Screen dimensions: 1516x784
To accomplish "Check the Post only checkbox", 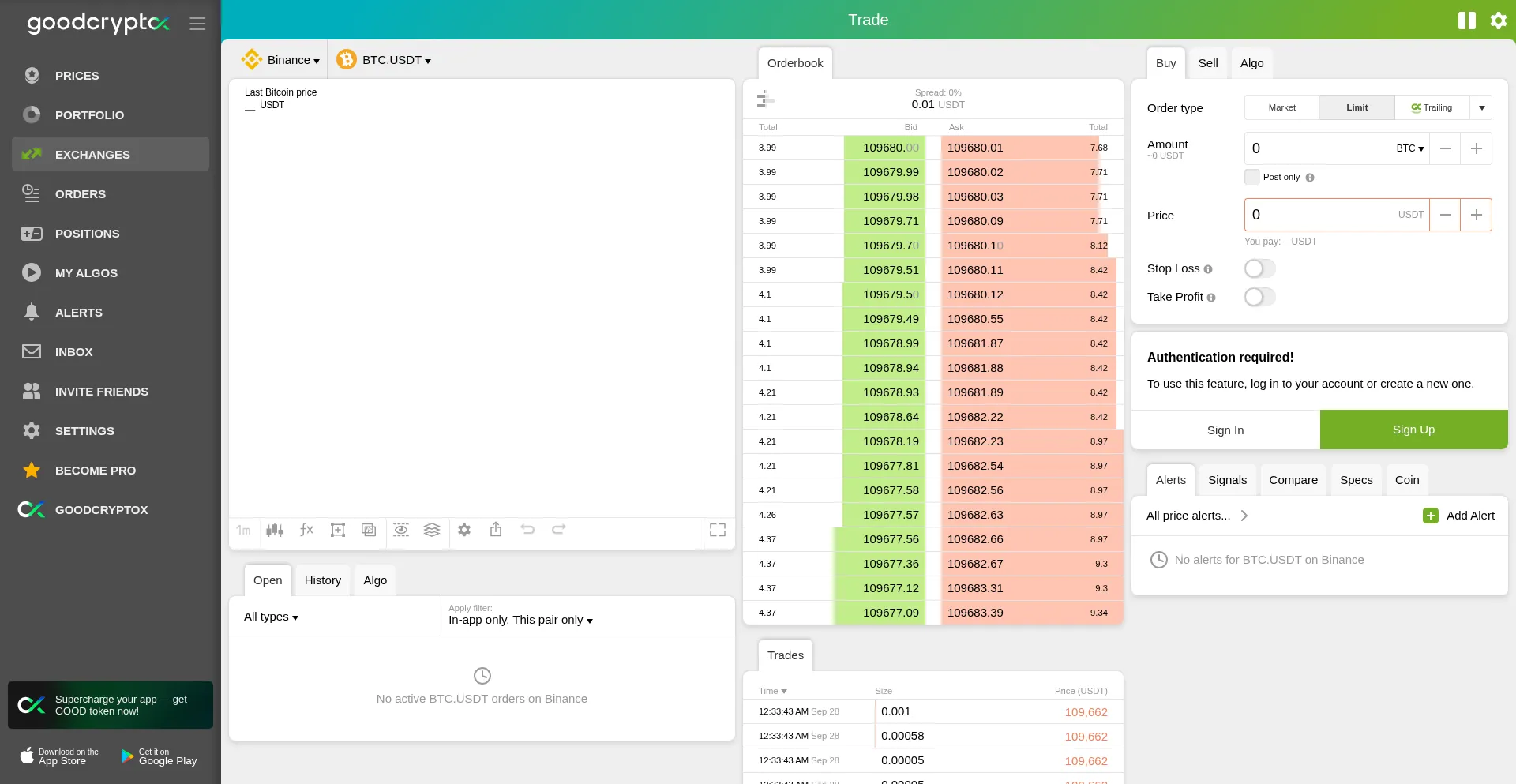I will pos(1252,177).
